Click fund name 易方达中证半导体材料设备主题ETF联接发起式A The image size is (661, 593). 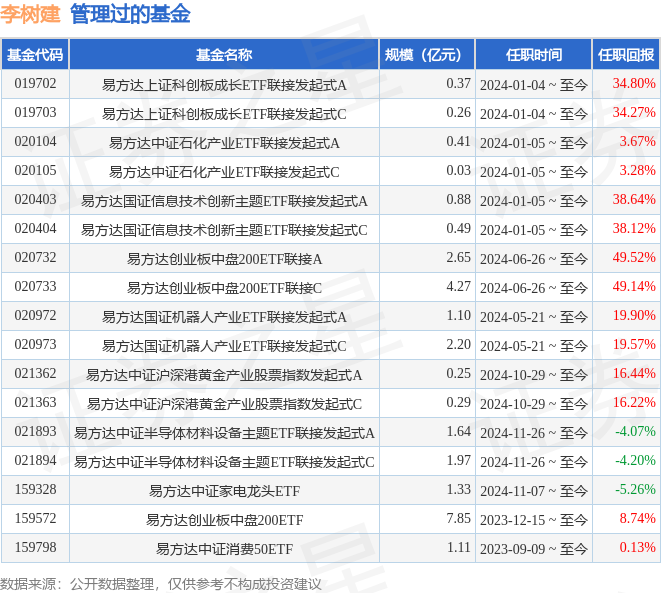pos(224,433)
